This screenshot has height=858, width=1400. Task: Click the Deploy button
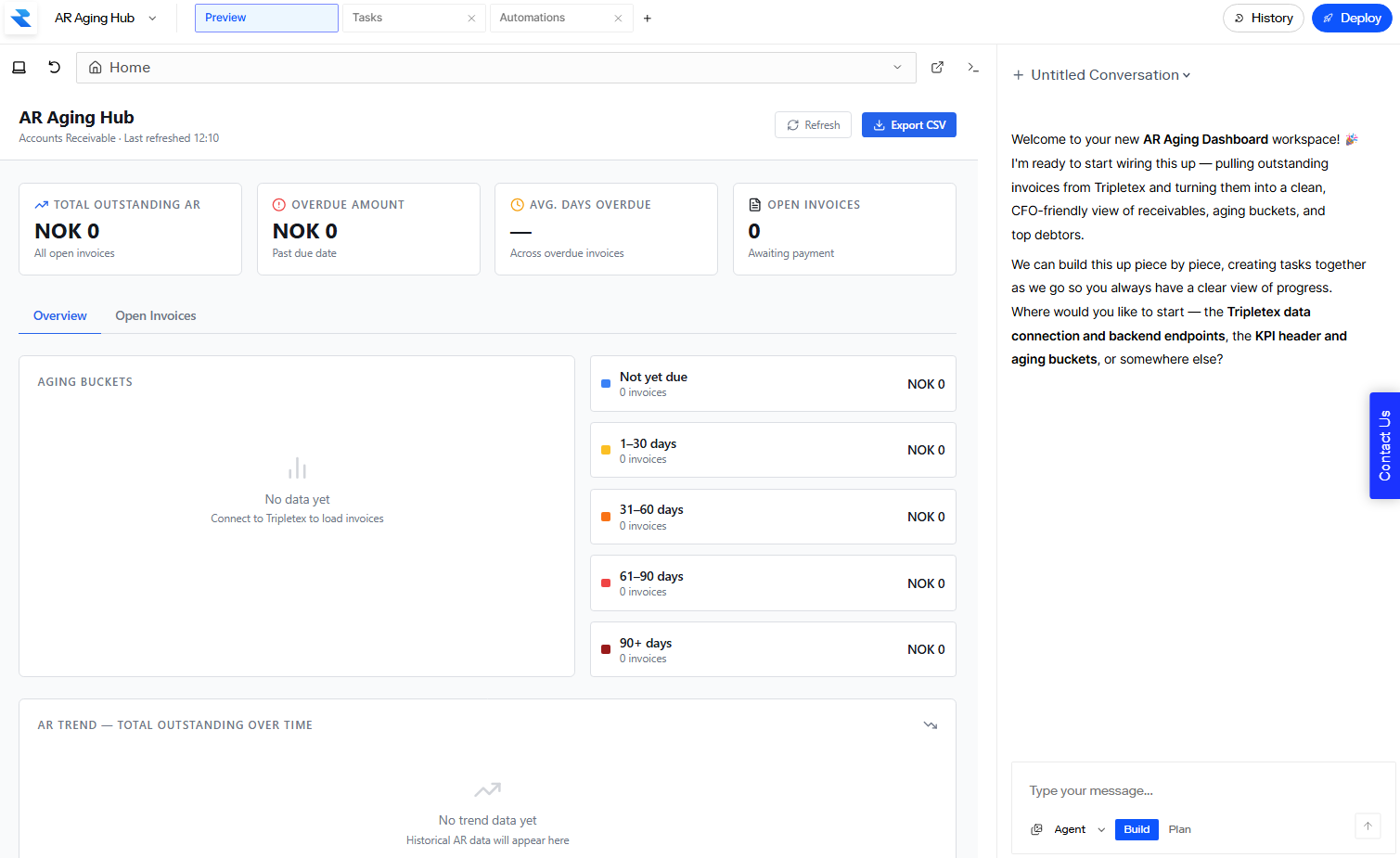[x=1352, y=19]
